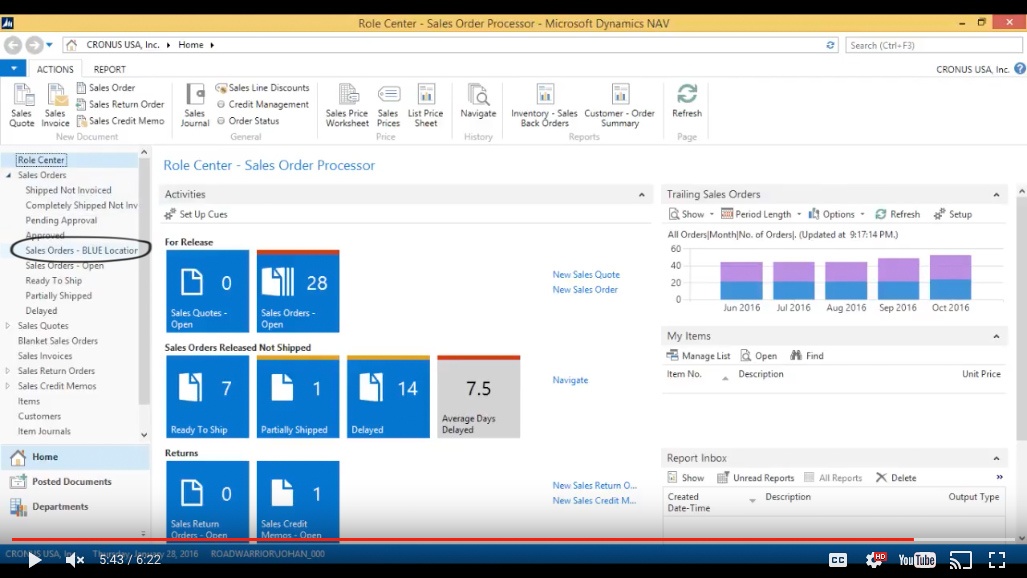Image resolution: width=1027 pixels, height=578 pixels.
Task: Refresh the page from ribbon
Action: coord(686,102)
